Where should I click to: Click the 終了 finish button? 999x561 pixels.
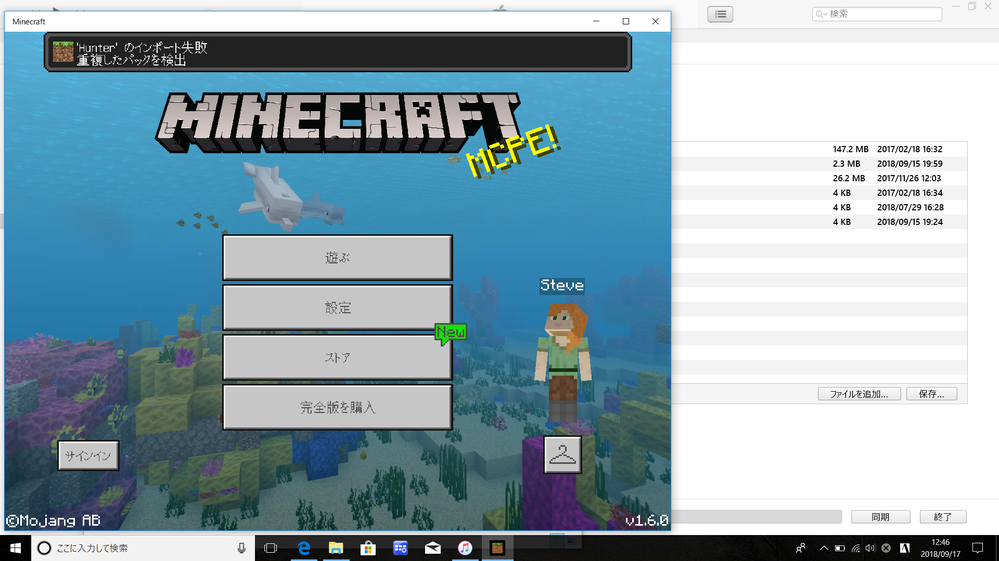[x=943, y=517]
